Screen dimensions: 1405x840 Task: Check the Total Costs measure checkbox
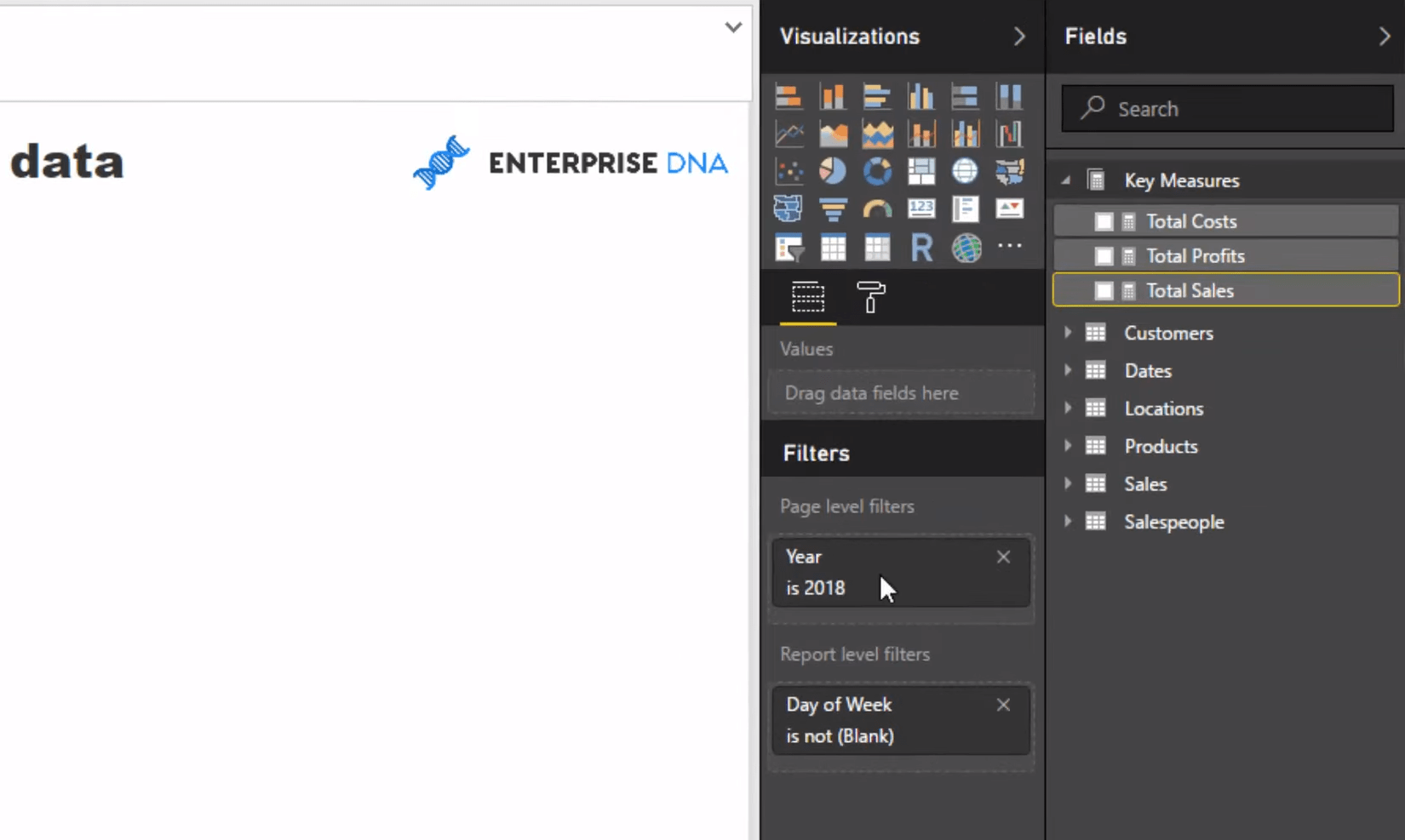1104,222
